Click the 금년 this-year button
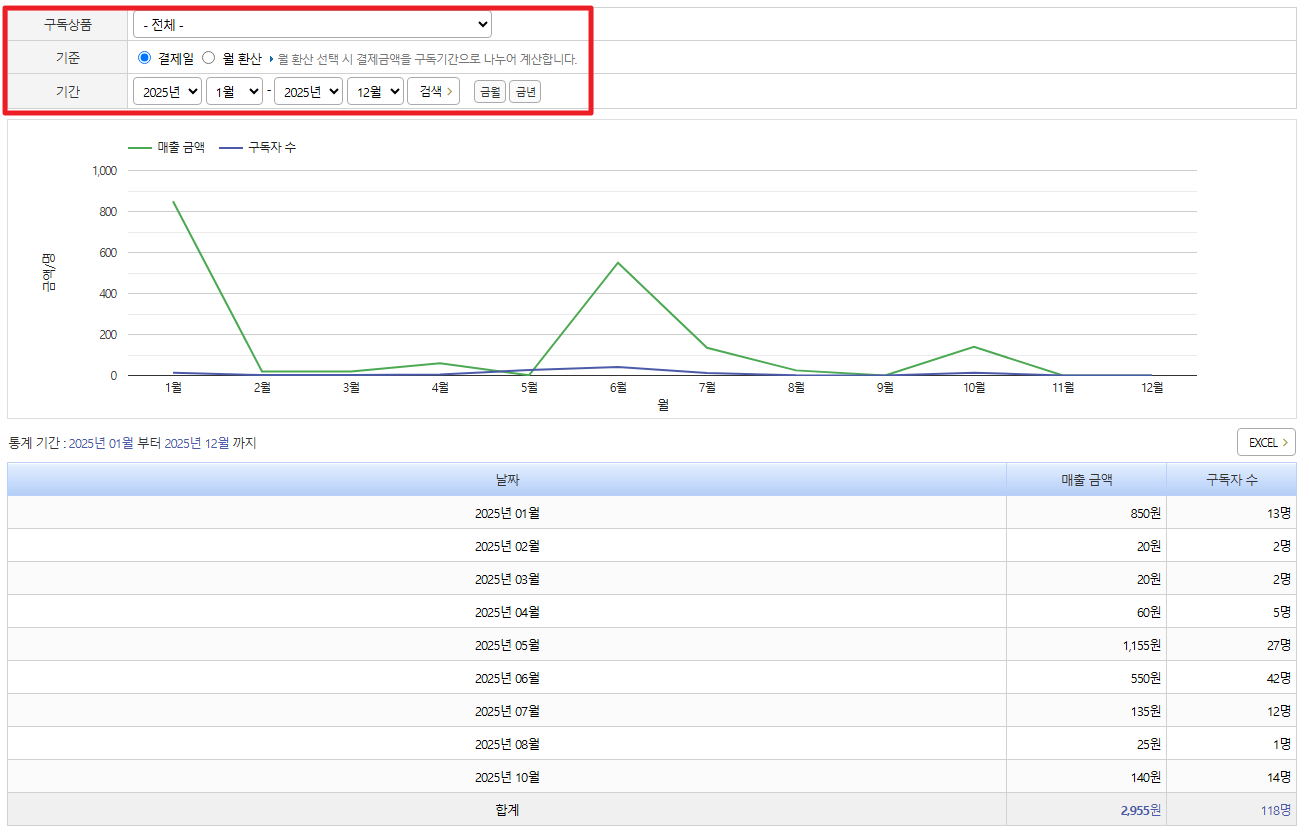Image resolution: width=1309 pixels, height=833 pixels. 525,92
